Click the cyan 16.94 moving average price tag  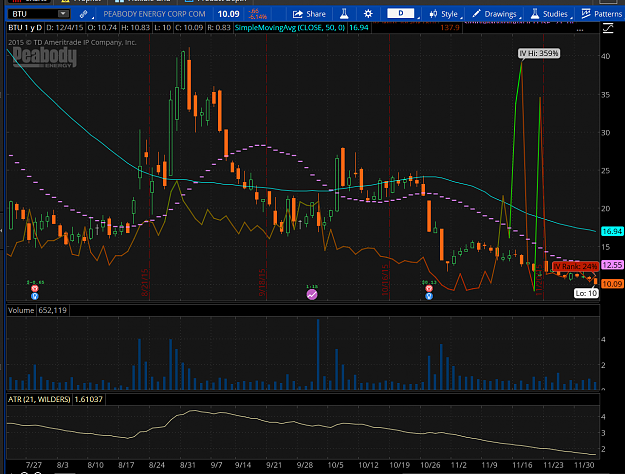coord(612,231)
